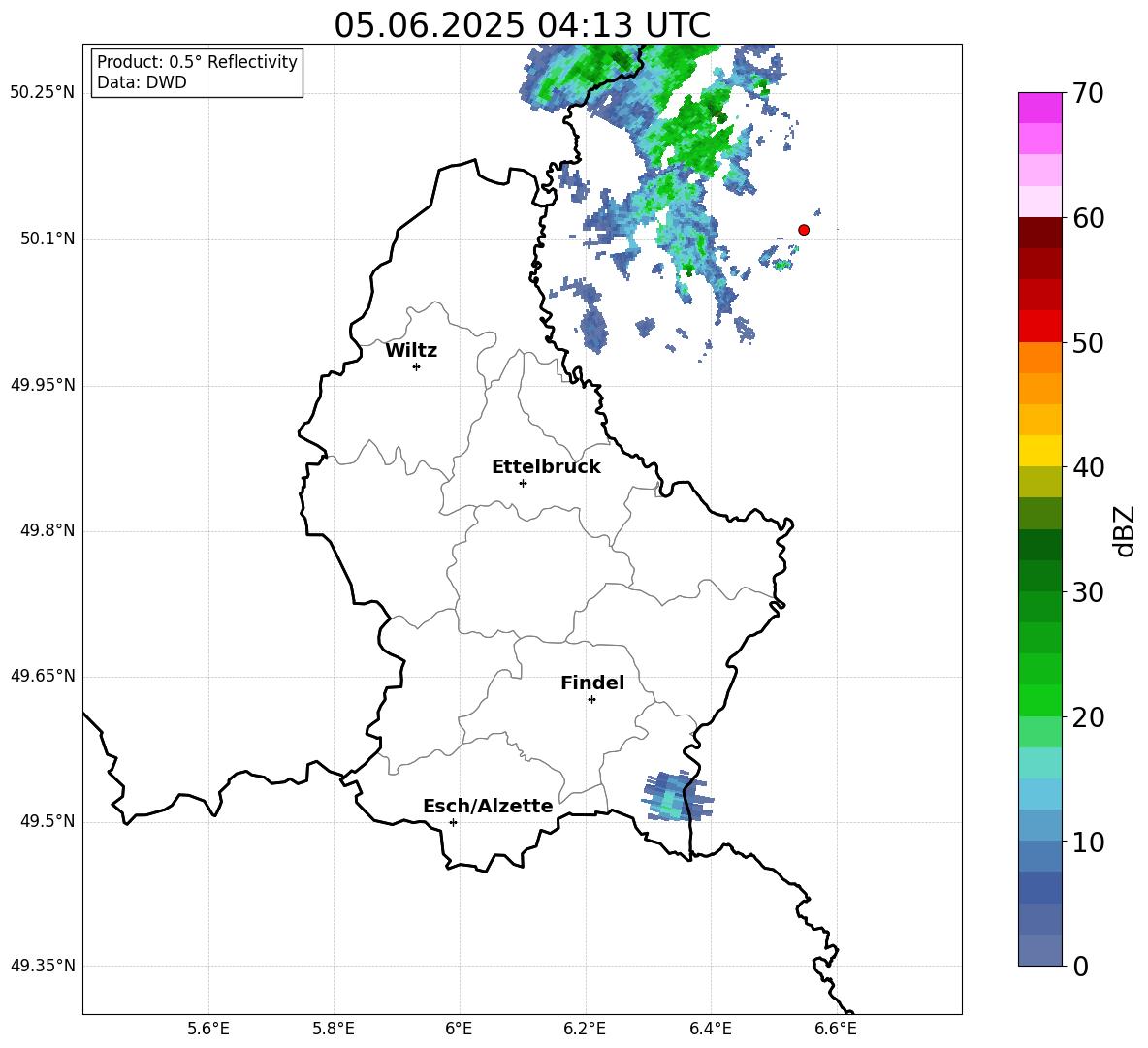Click the red dot radar site marker

[x=804, y=230]
